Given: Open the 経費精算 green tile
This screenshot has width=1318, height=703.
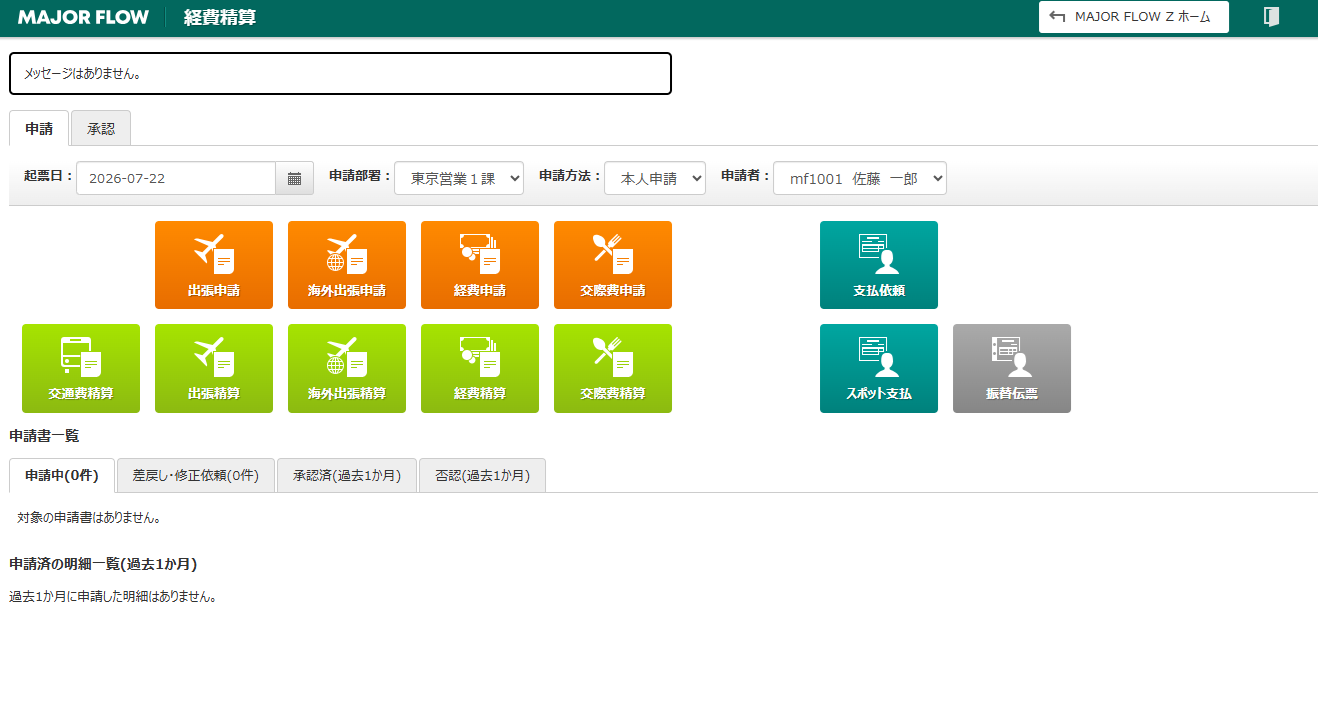Looking at the screenshot, I should [x=480, y=368].
